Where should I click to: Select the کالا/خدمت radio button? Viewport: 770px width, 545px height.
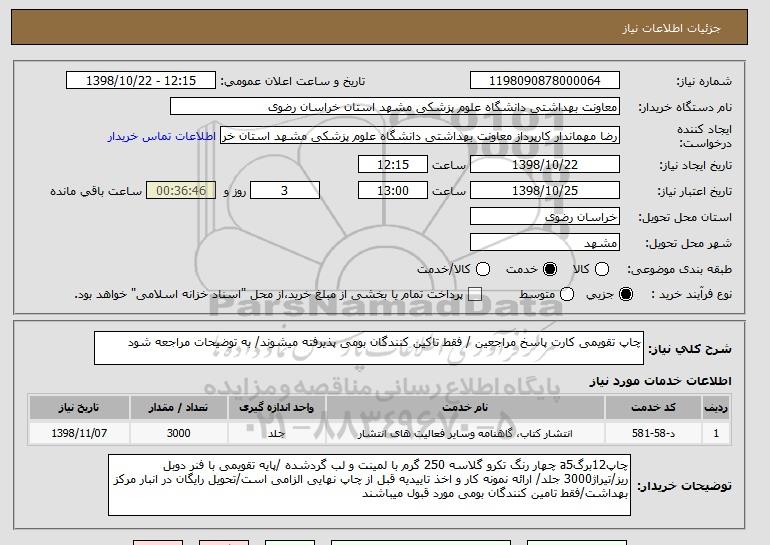tap(483, 269)
